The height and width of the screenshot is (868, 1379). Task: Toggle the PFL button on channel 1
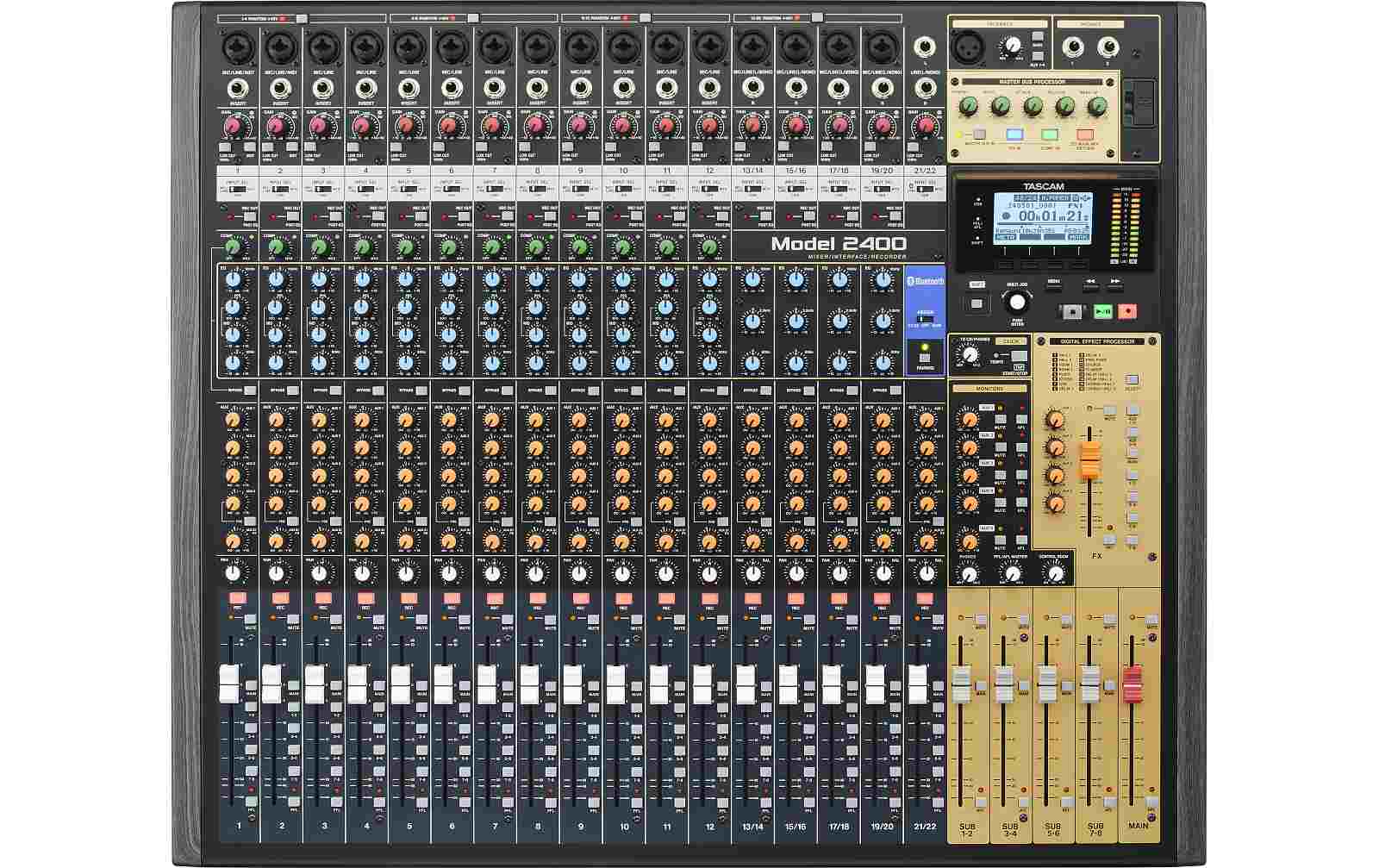(251, 802)
